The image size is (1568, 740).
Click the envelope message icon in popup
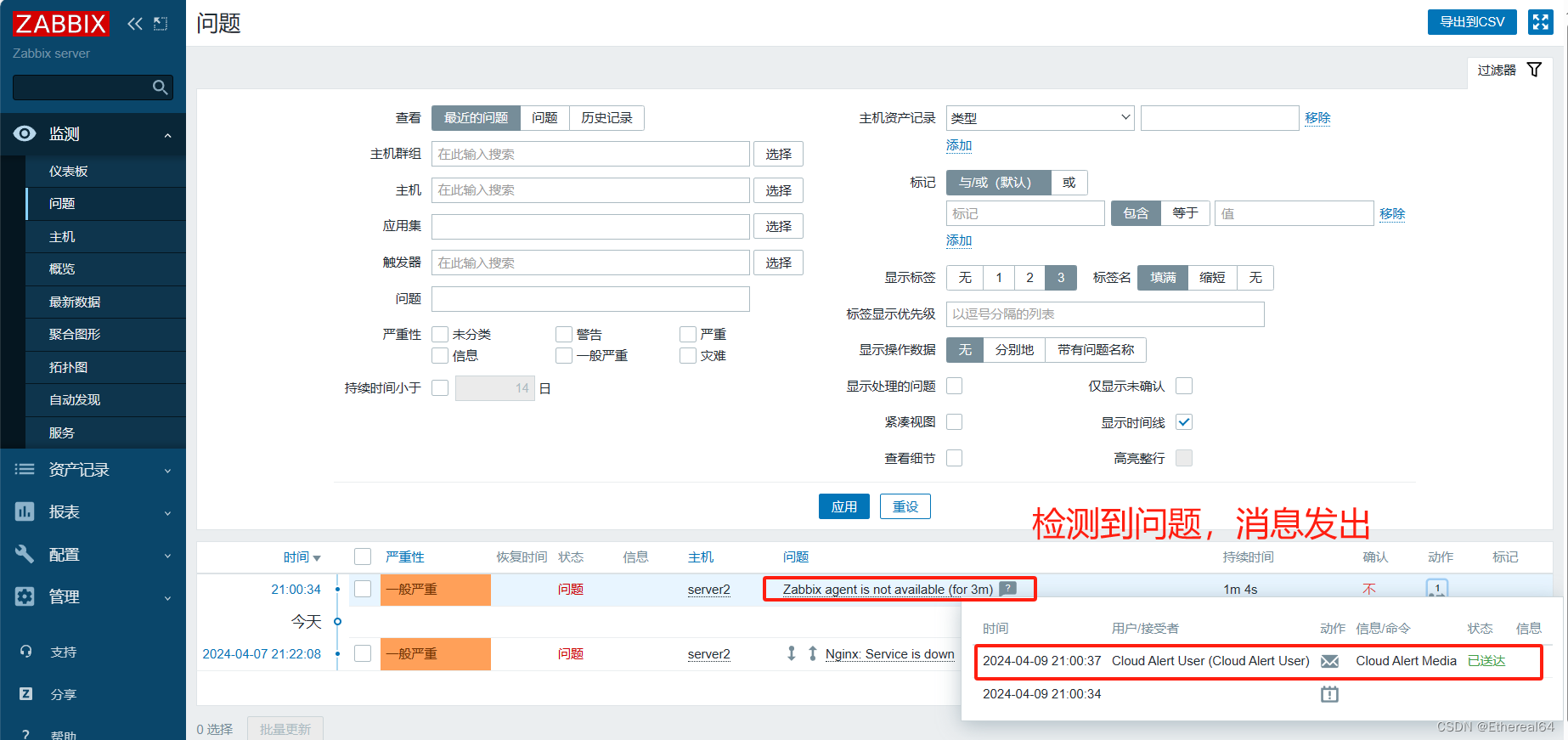[1330, 661]
